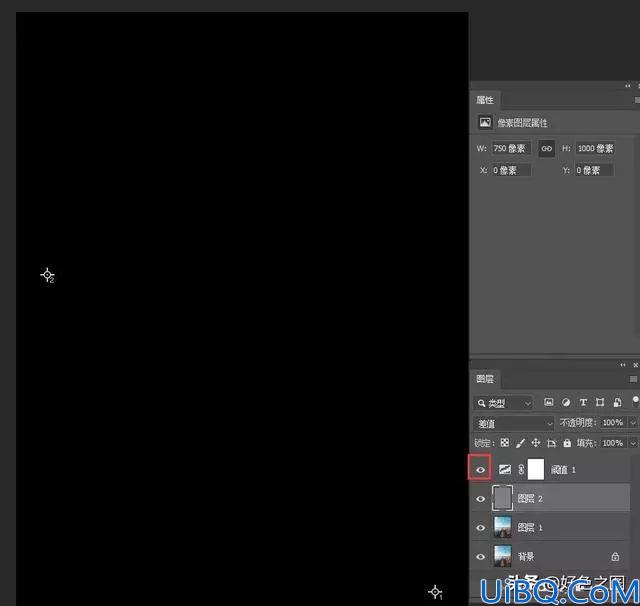Toggle visibility of 背景 layer

tap(480, 557)
